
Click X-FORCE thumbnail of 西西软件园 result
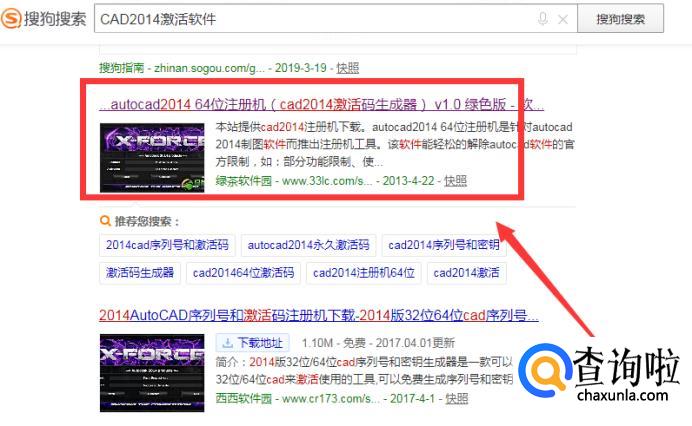click(x=152, y=373)
